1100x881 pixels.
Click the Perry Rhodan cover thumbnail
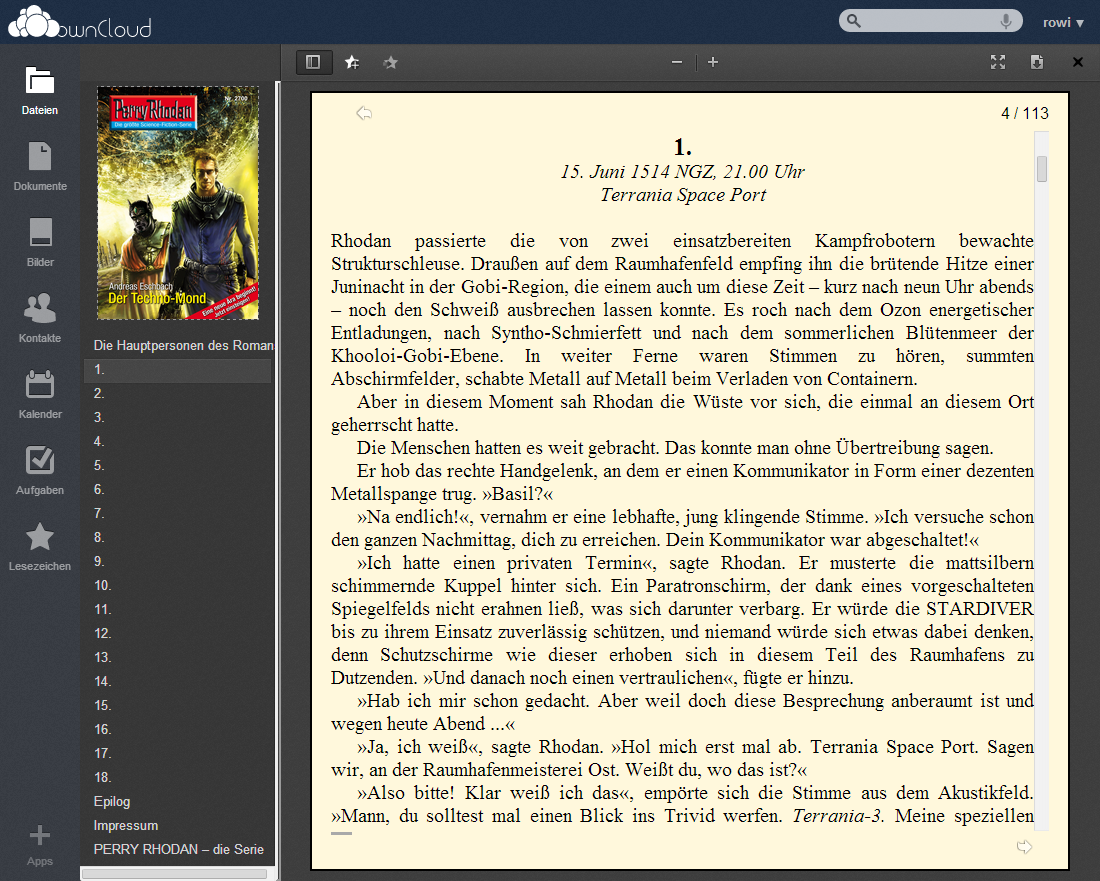178,203
